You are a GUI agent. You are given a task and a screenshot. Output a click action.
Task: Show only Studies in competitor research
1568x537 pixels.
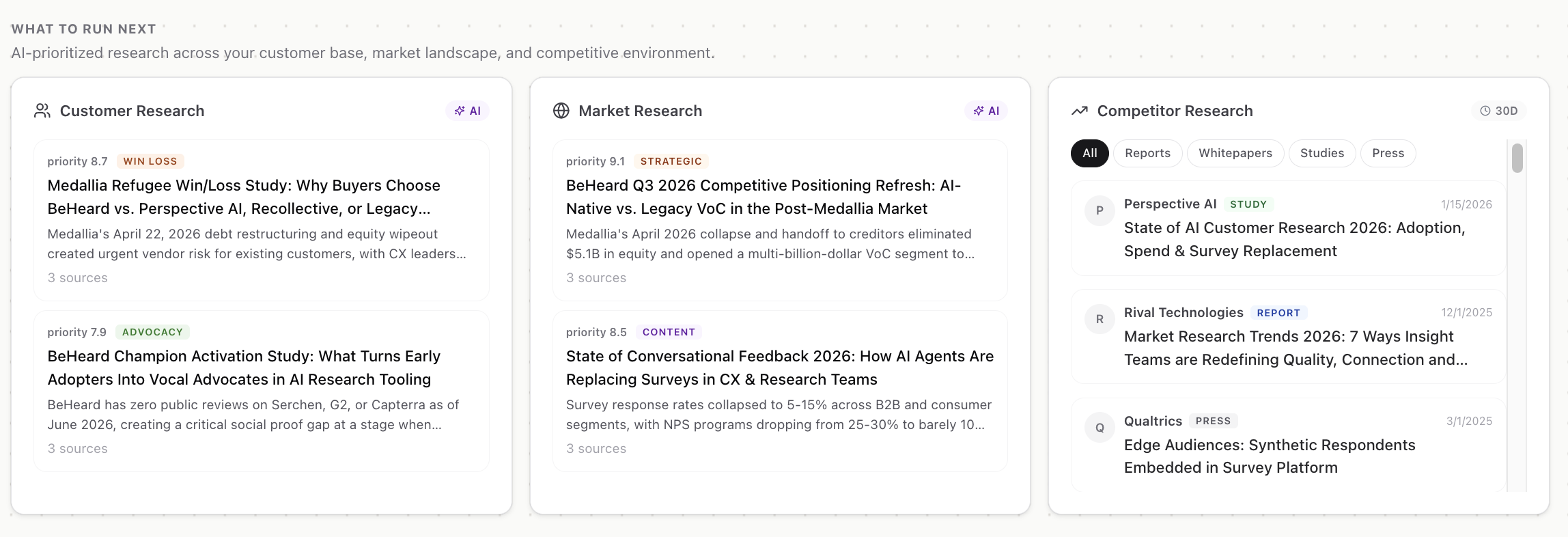coord(1322,153)
